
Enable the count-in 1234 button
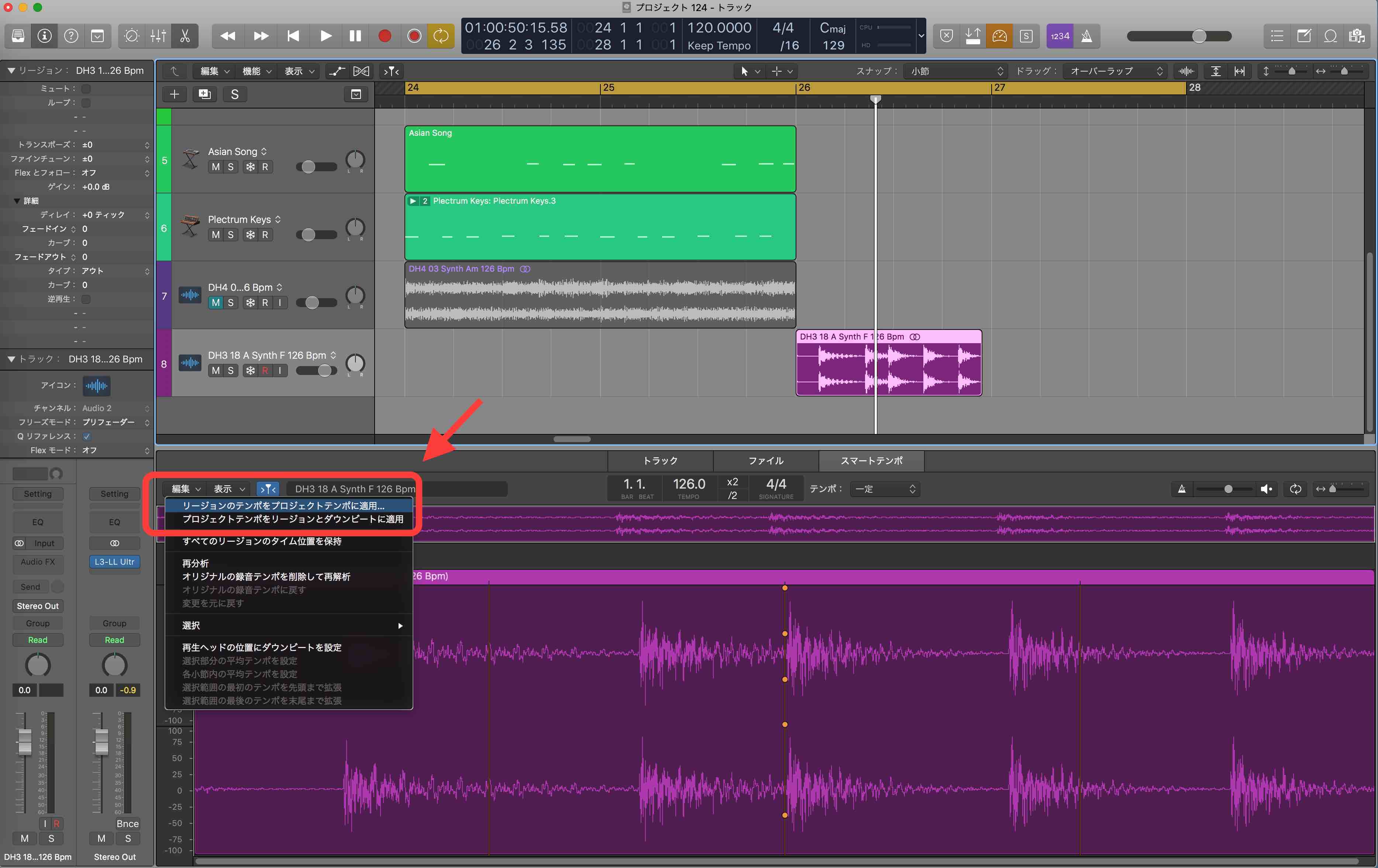click(1059, 36)
